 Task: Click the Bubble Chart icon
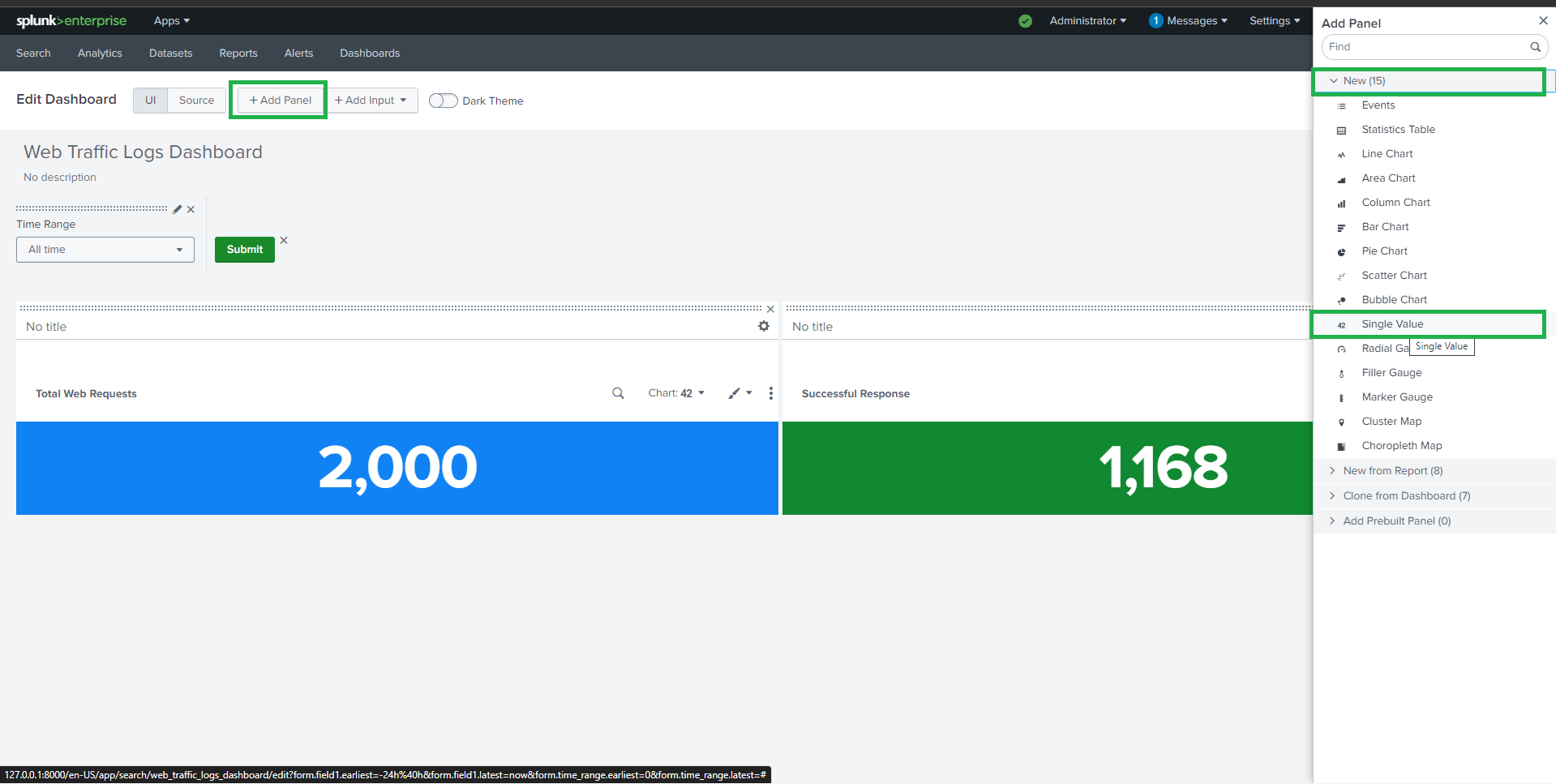(1341, 301)
